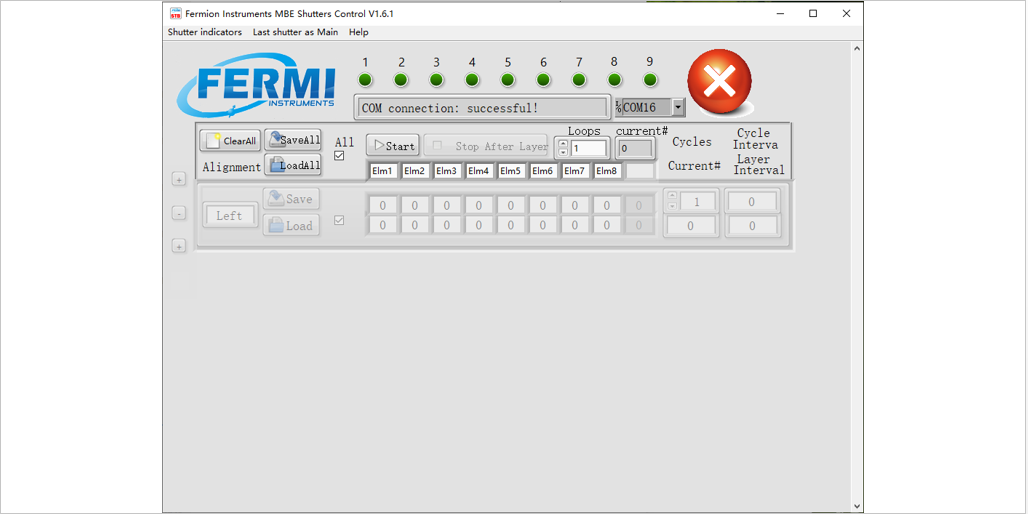Viewport: 1028px width, 514px height.
Task: Toggle the layer row's enable checkbox
Action: (x=339, y=220)
